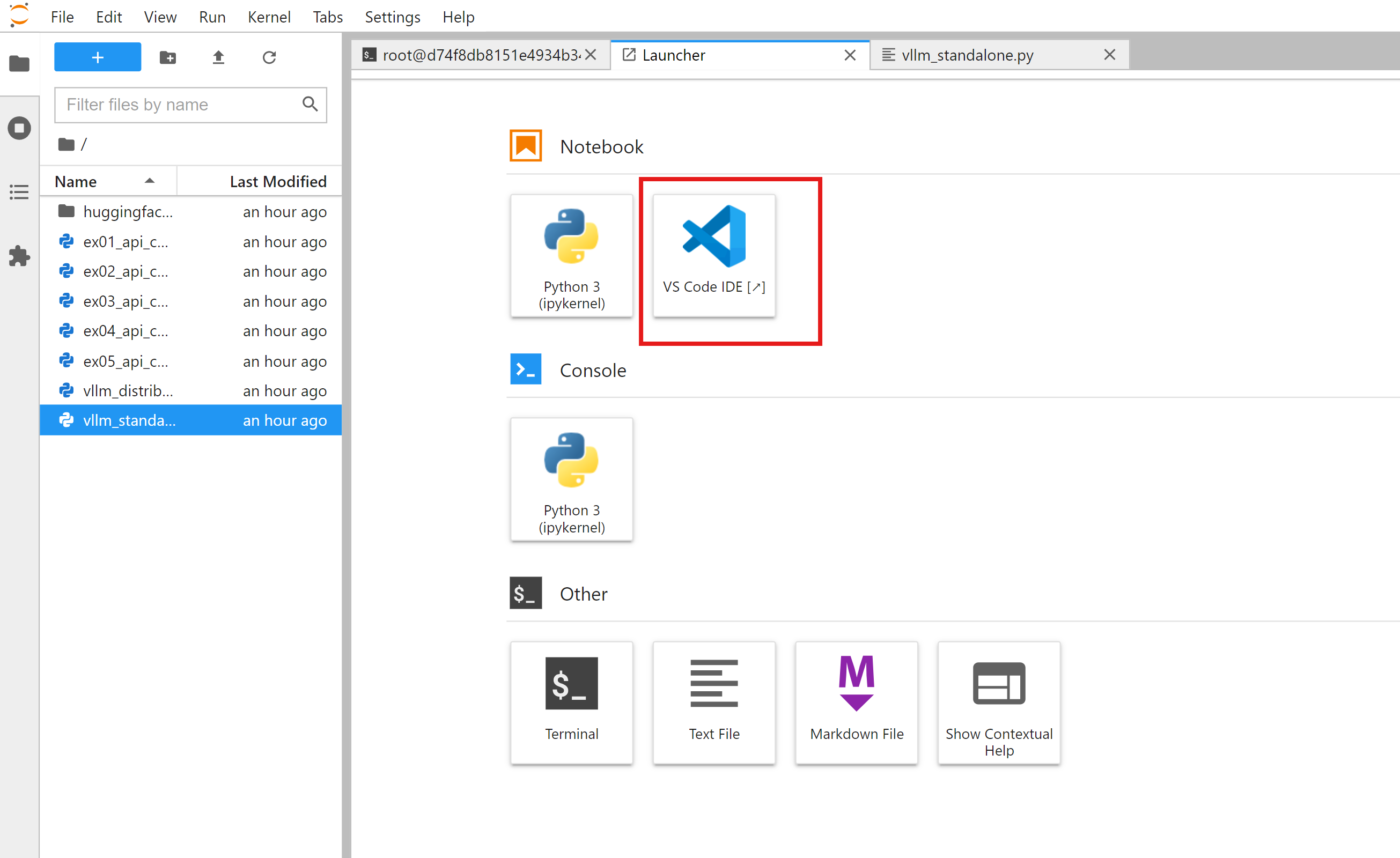
Task: Launch Python 3 (ipykernel) notebook
Action: coord(572,256)
